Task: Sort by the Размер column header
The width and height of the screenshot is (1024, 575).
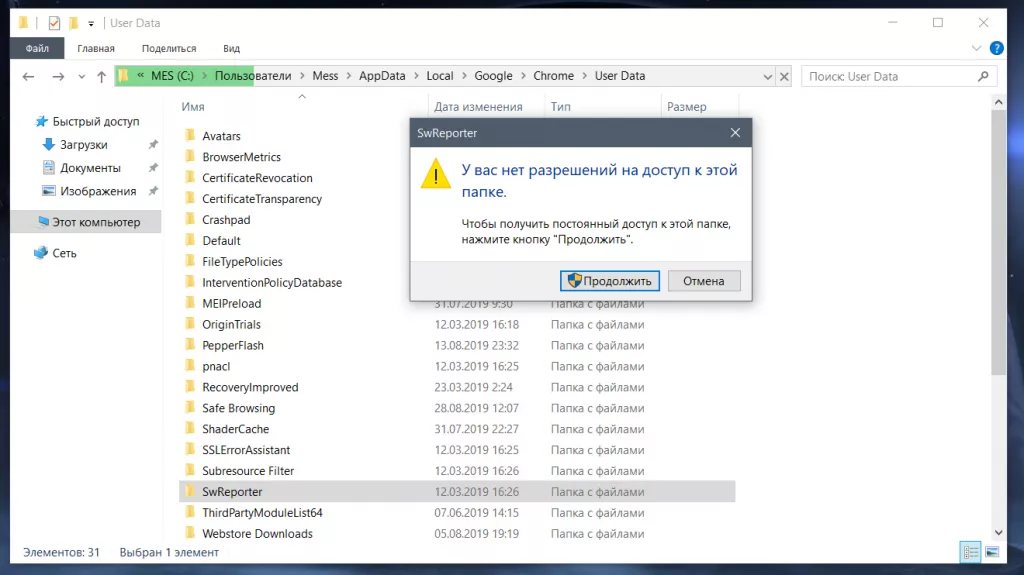Action: [686, 107]
